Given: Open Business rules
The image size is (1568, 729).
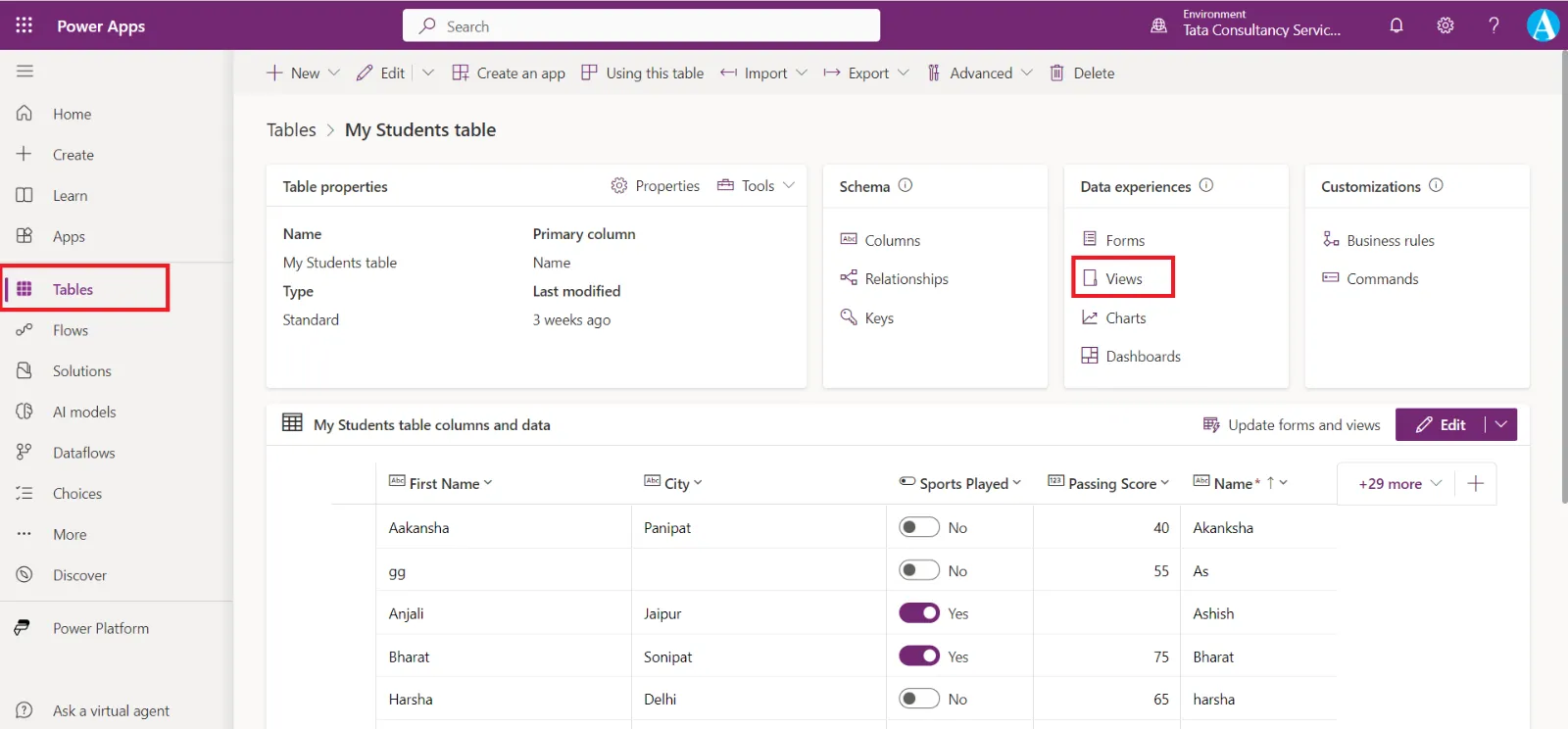Looking at the screenshot, I should (x=1378, y=240).
